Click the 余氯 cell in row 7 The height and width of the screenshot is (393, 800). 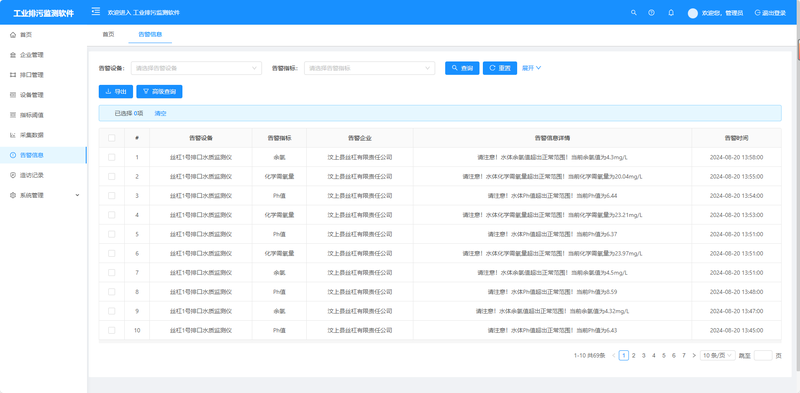pyautogui.click(x=279, y=273)
